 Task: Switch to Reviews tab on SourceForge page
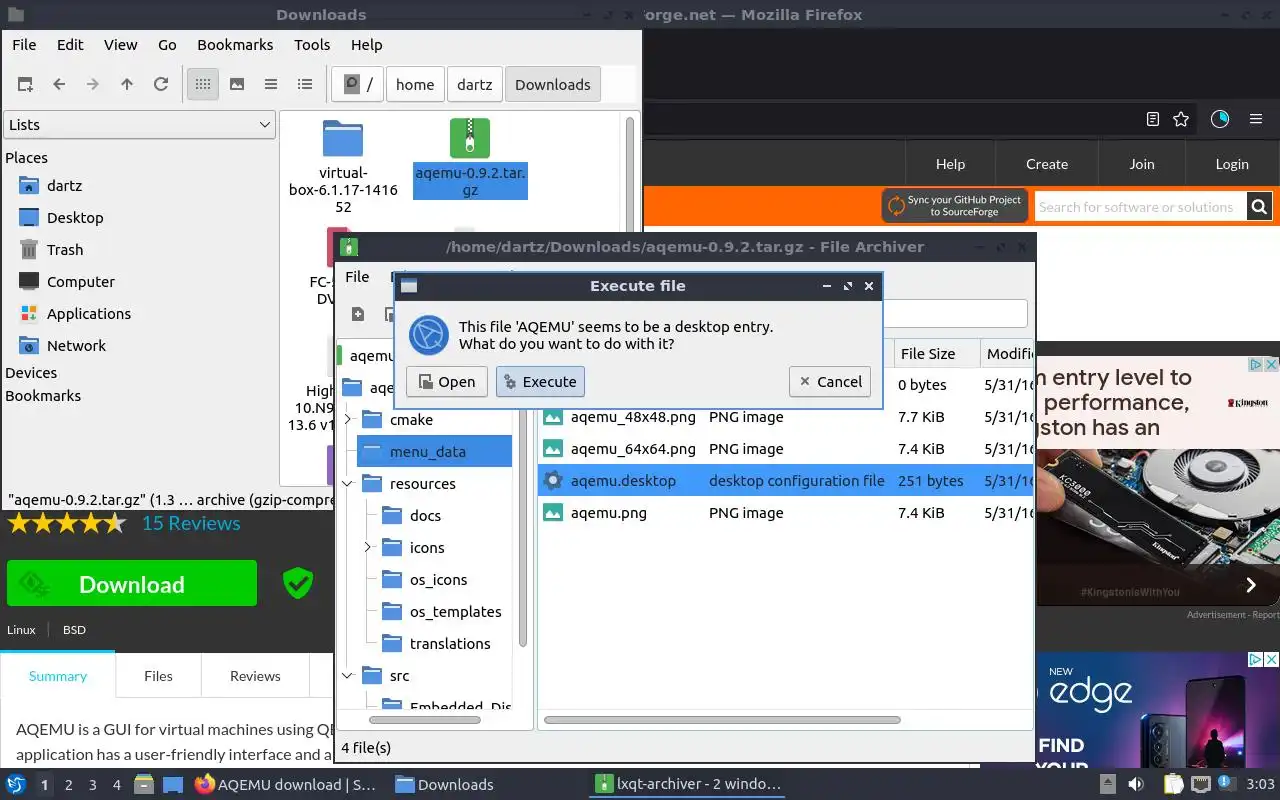pyautogui.click(x=255, y=676)
